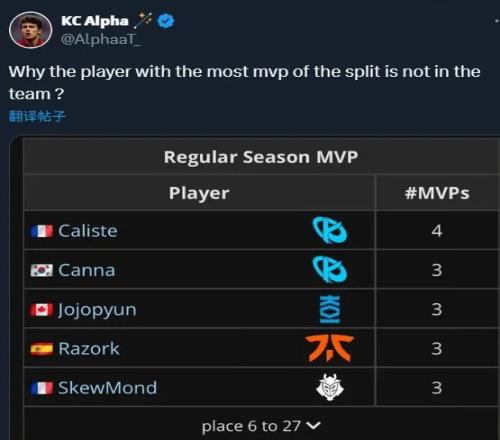Click the South Korean flag beside Canna
500x440 pixels.
click(42, 270)
